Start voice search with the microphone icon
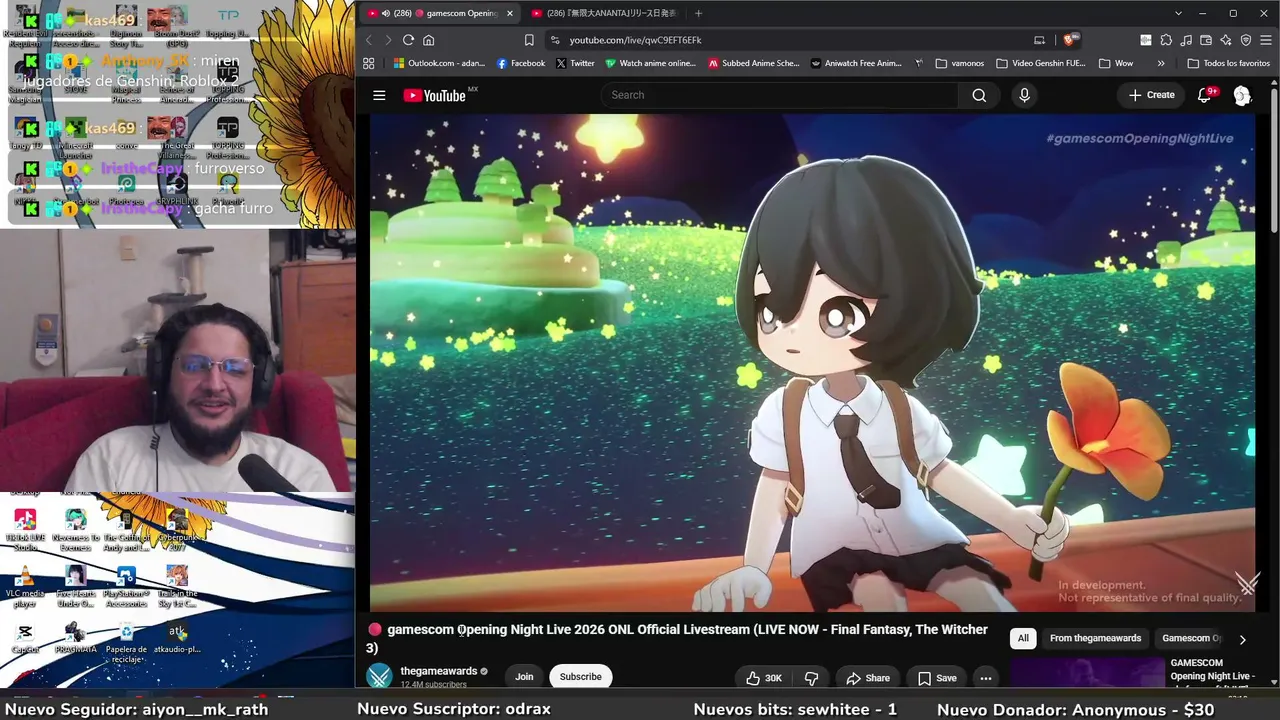 point(1024,95)
